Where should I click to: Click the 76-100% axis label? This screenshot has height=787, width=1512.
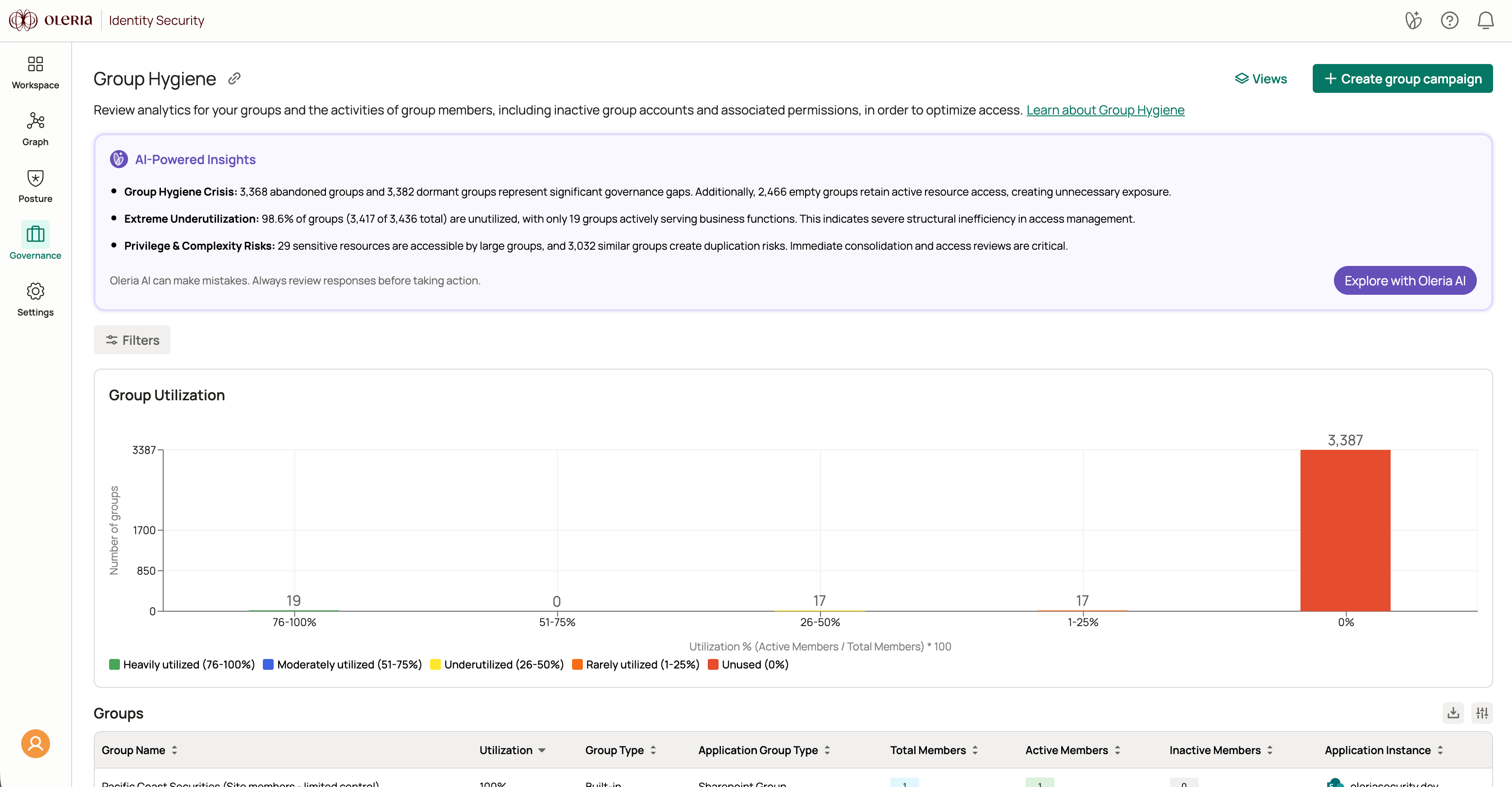293,622
